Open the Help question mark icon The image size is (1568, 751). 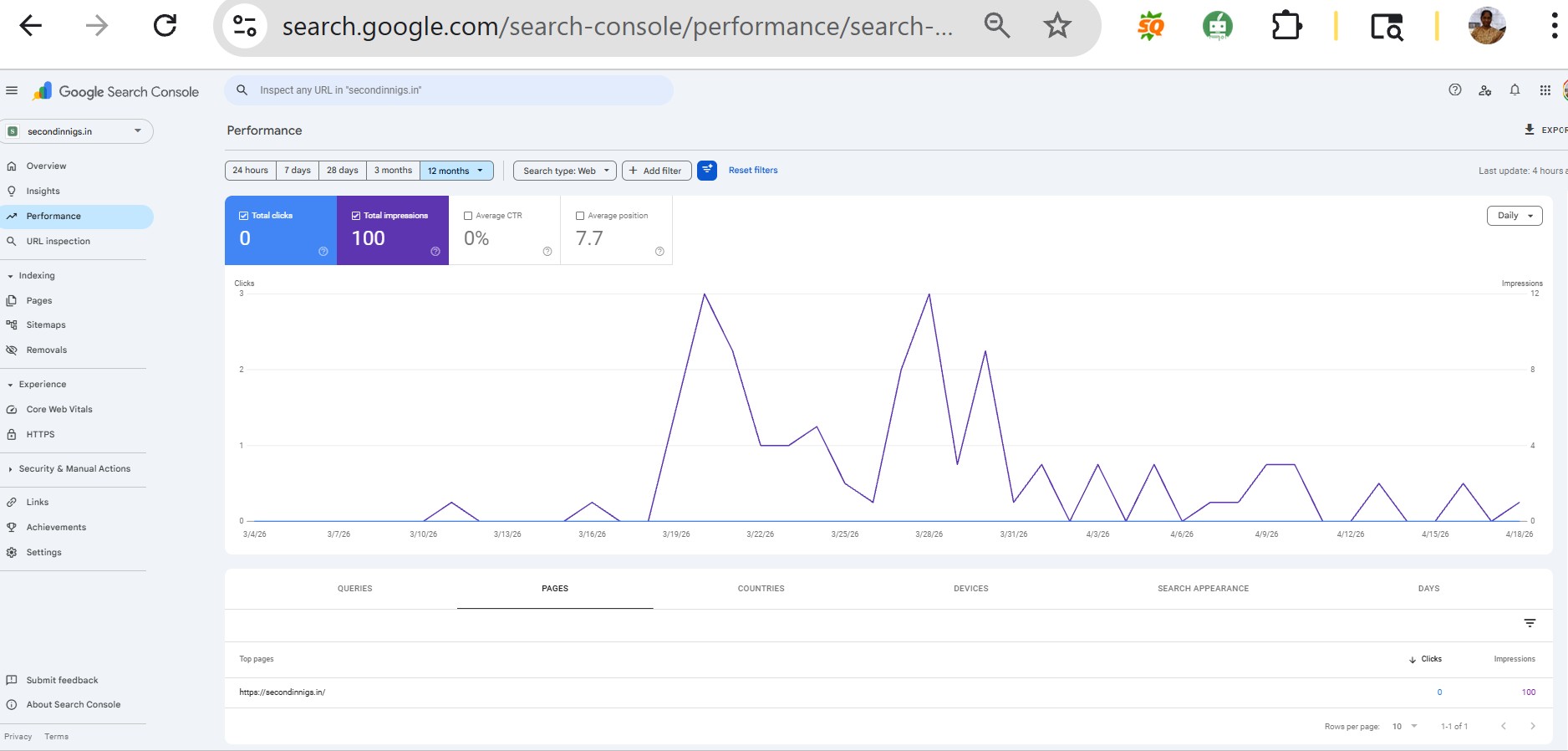1455,90
